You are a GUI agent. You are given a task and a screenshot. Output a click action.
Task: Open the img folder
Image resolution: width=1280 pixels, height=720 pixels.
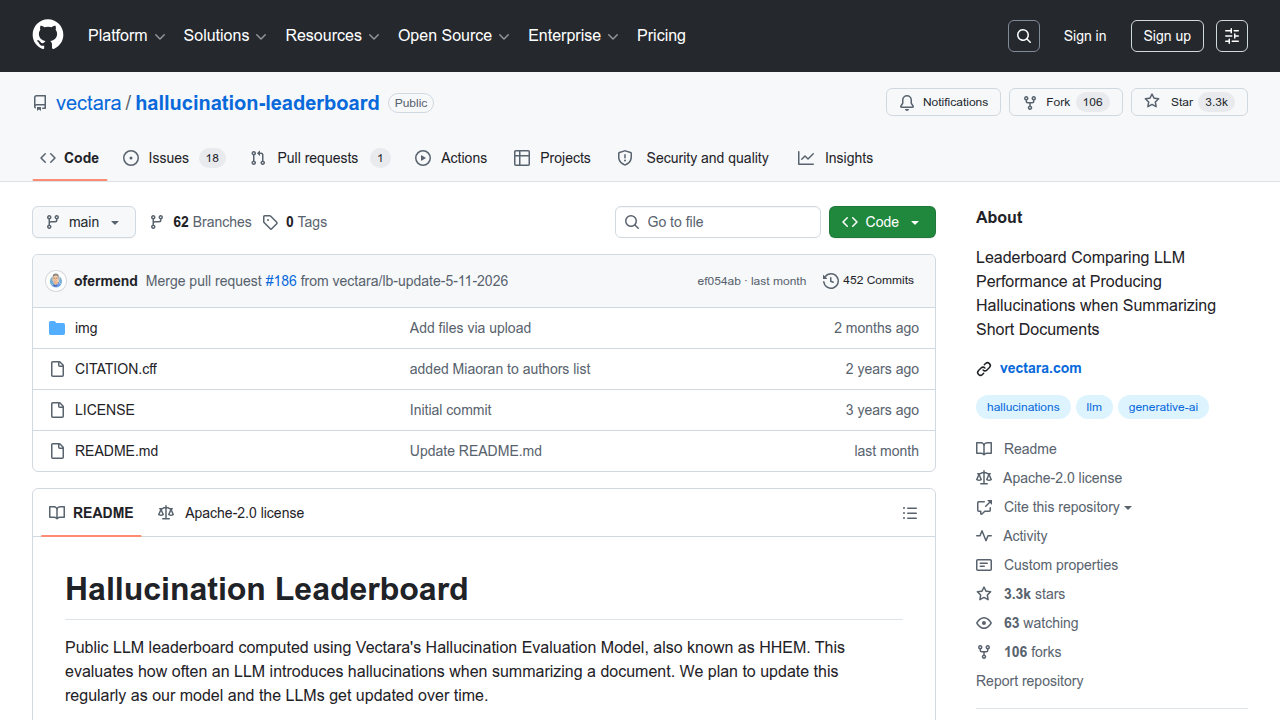(x=86, y=328)
